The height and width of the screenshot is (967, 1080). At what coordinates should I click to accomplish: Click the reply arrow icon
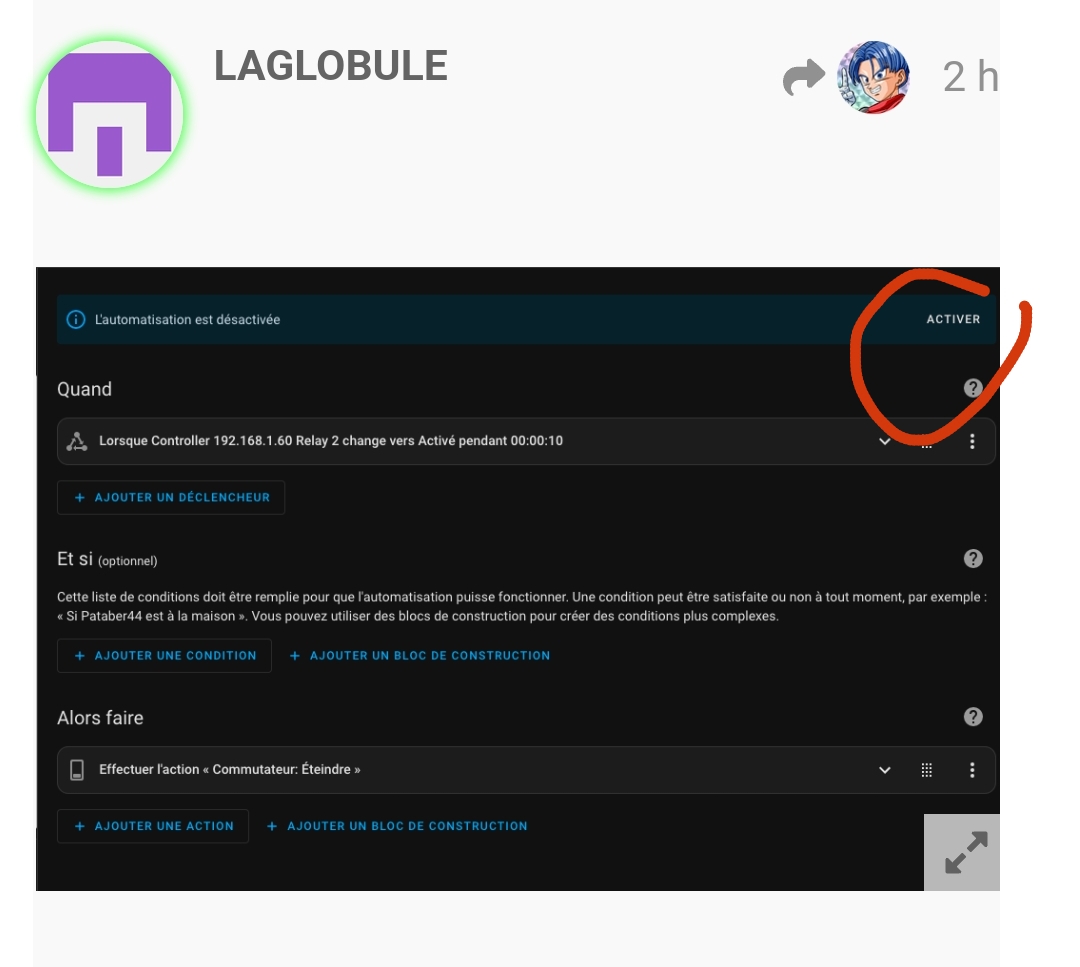[804, 76]
